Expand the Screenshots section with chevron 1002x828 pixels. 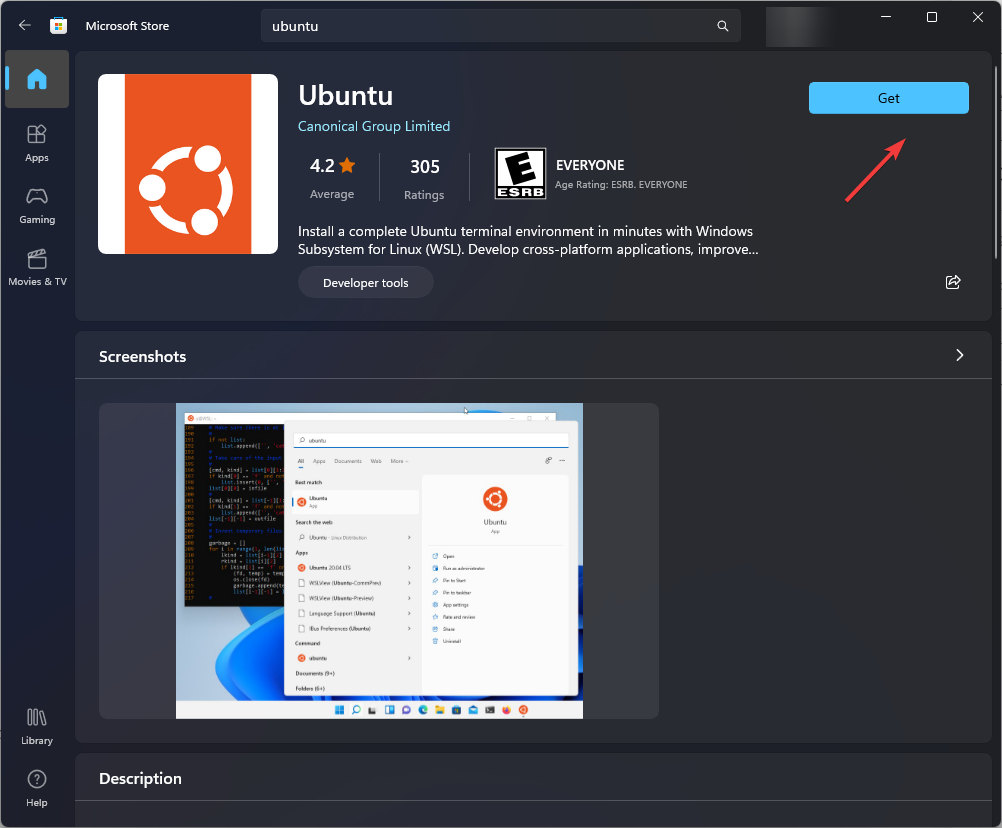(959, 355)
